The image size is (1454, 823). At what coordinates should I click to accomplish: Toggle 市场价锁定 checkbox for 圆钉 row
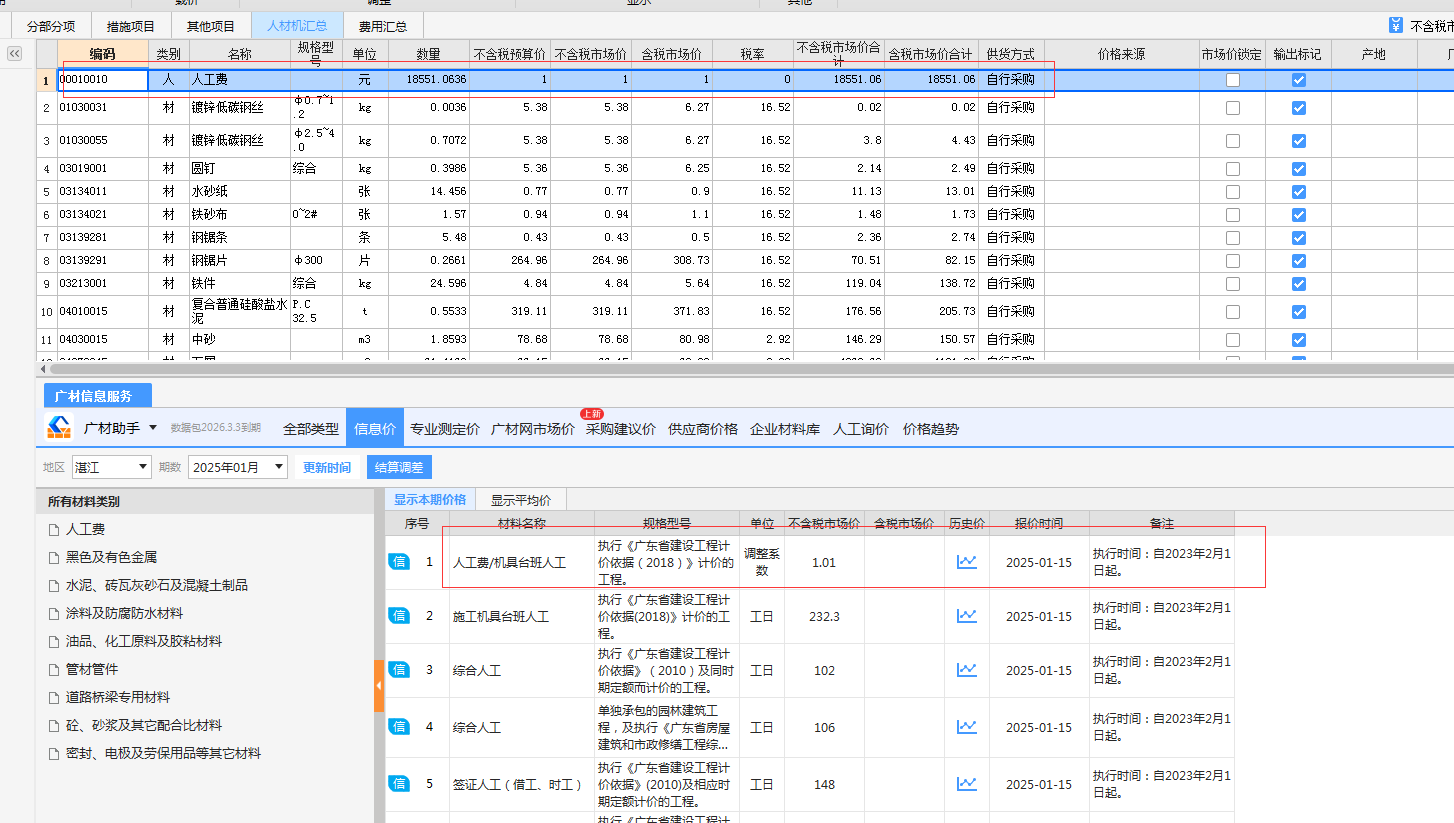point(1233,169)
